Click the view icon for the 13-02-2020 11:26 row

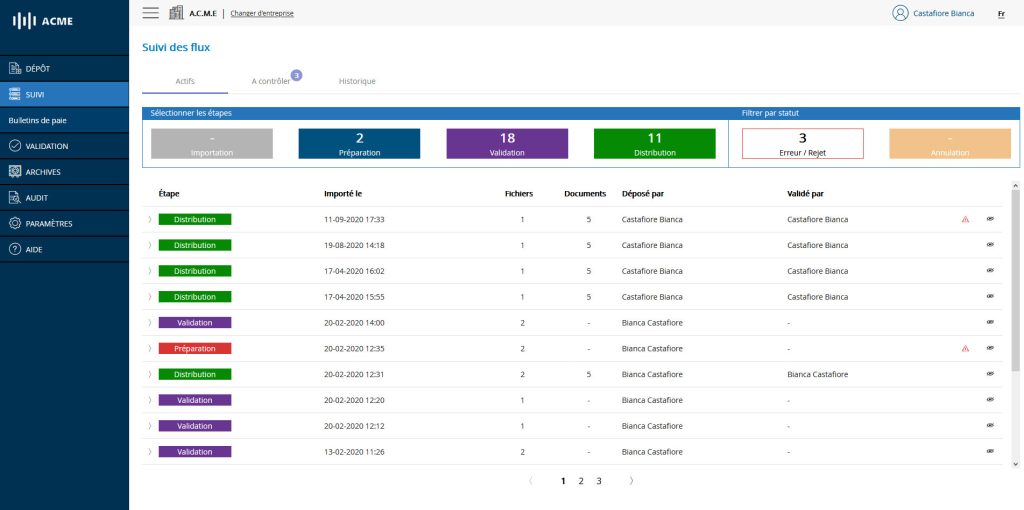pos(990,452)
